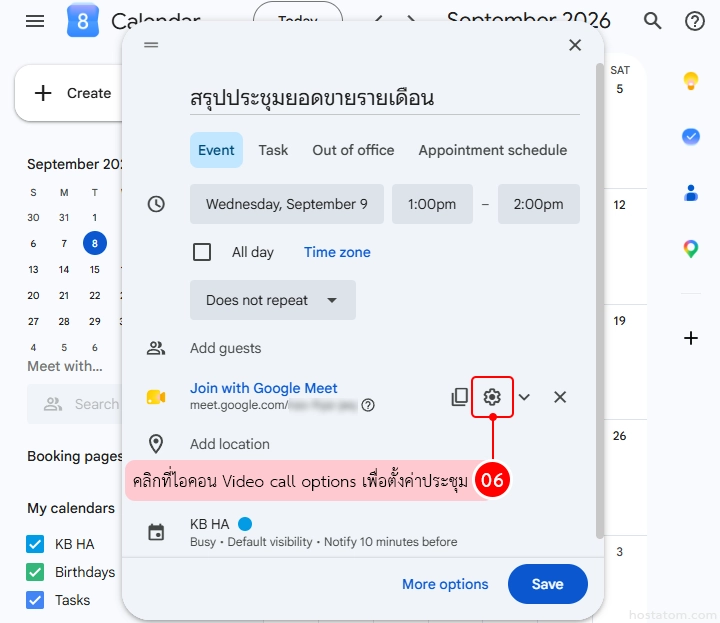Switch to Appointment schedule tab
720x623 pixels.
pyautogui.click(x=493, y=150)
